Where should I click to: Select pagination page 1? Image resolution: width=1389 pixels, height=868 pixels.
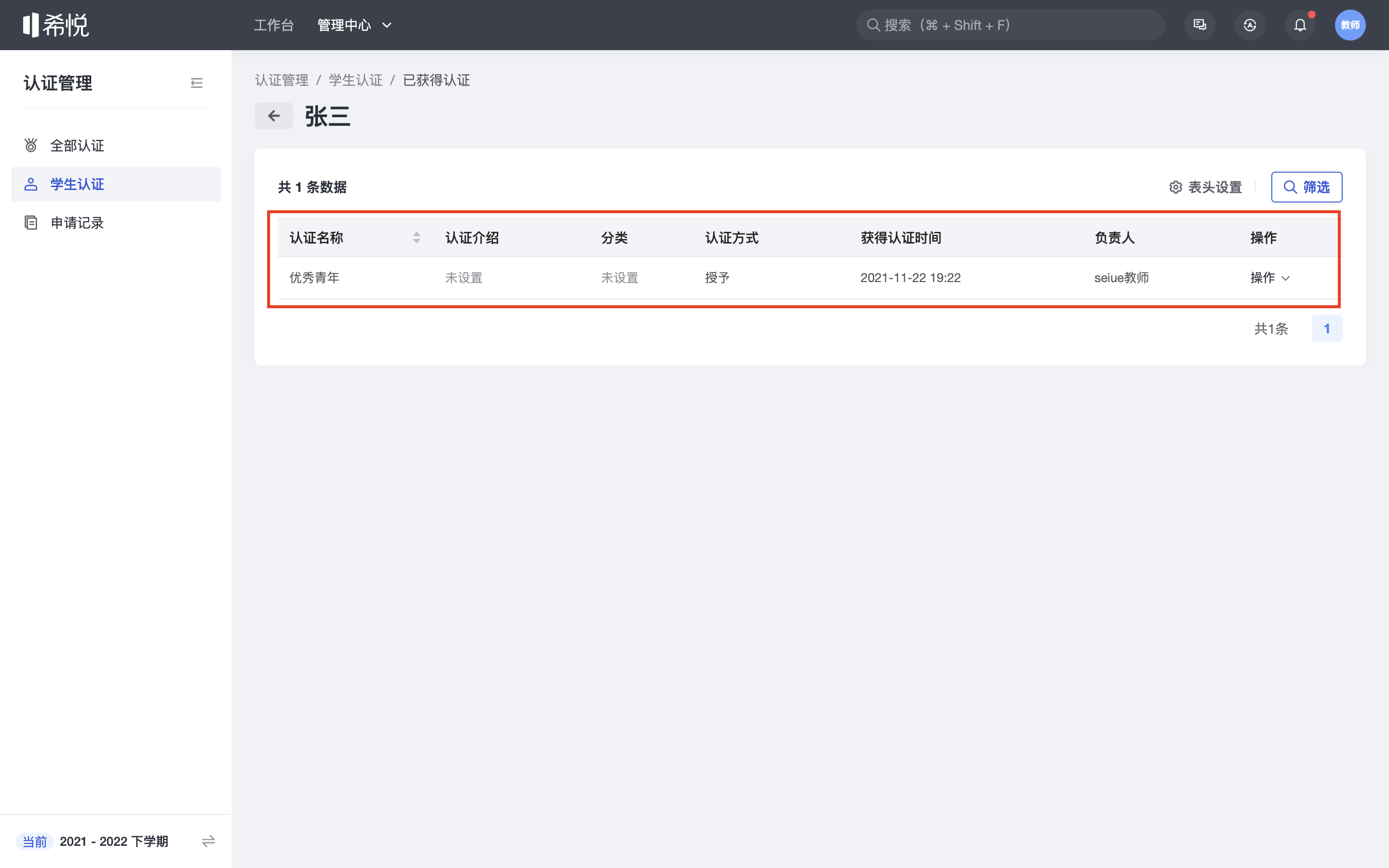click(x=1327, y=329)
